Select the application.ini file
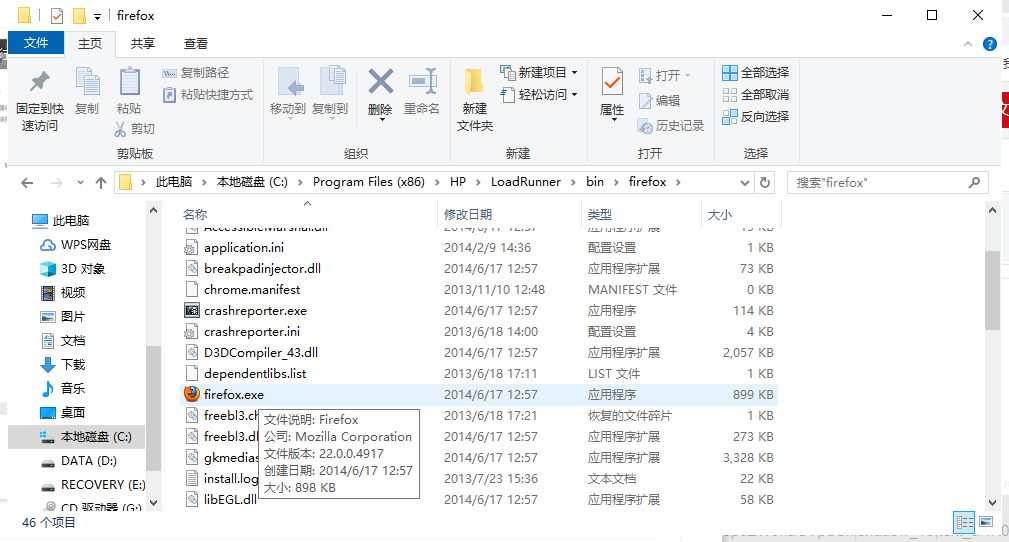1009x542 pixels. [x=479, y=248]
